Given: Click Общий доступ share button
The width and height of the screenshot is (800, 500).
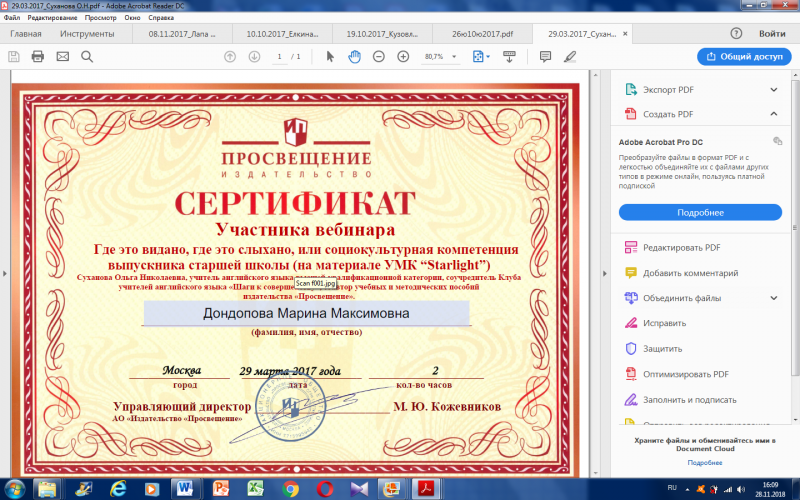Looking at the screenshot, I should 744,57.
